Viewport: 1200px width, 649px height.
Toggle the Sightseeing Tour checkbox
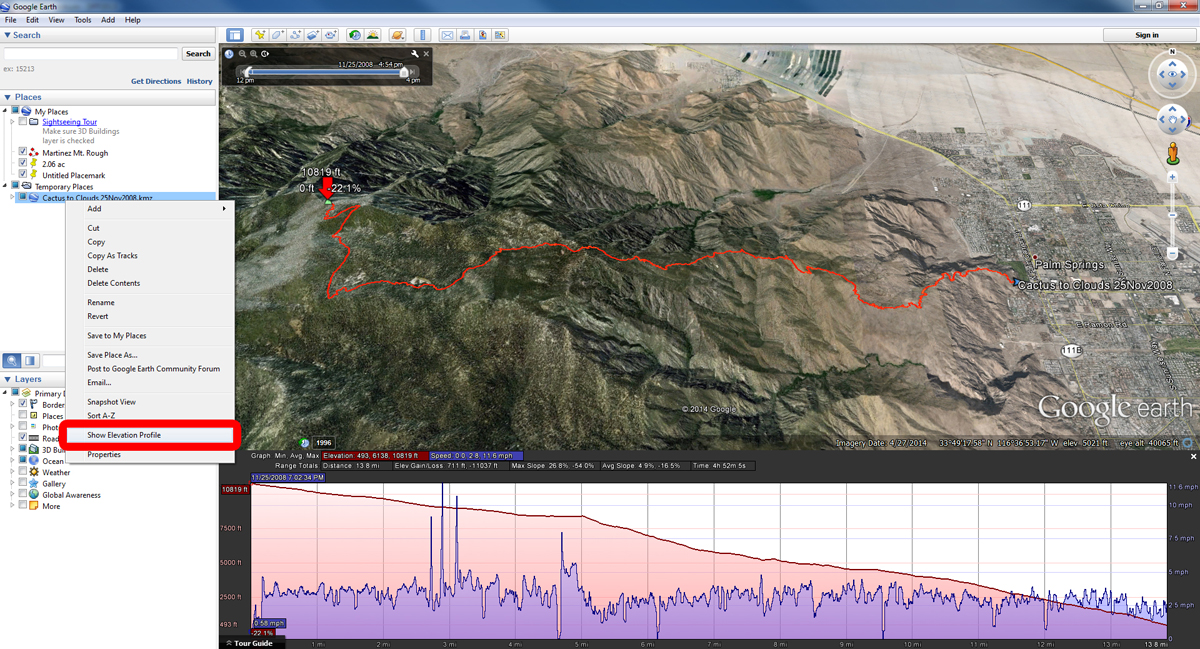click(22, 121)
